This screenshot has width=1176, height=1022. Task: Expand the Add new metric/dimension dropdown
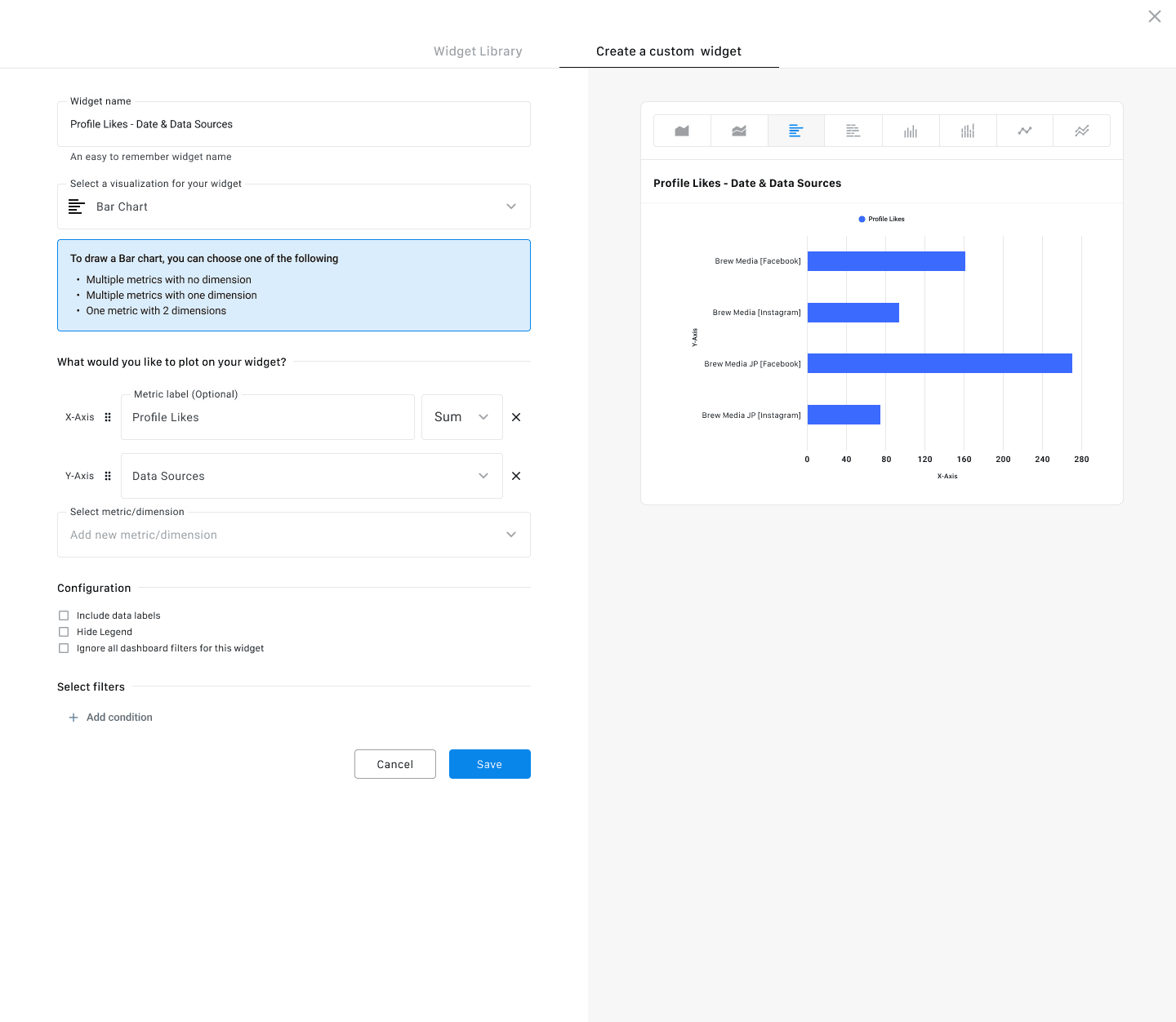click(294, 535)
